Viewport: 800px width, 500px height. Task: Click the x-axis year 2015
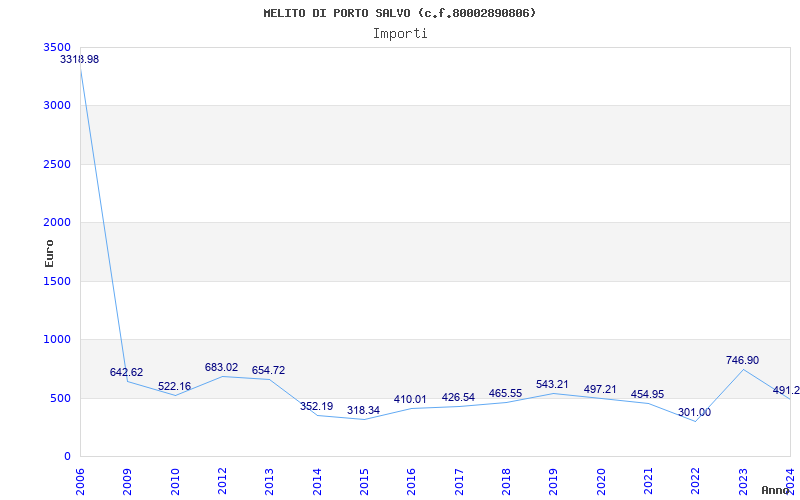click(364, 482)
